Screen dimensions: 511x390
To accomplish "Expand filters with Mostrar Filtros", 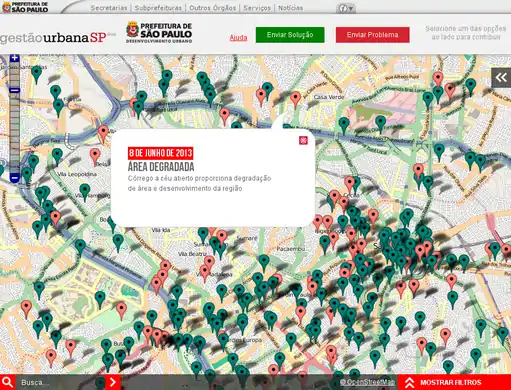I will 455,382.
